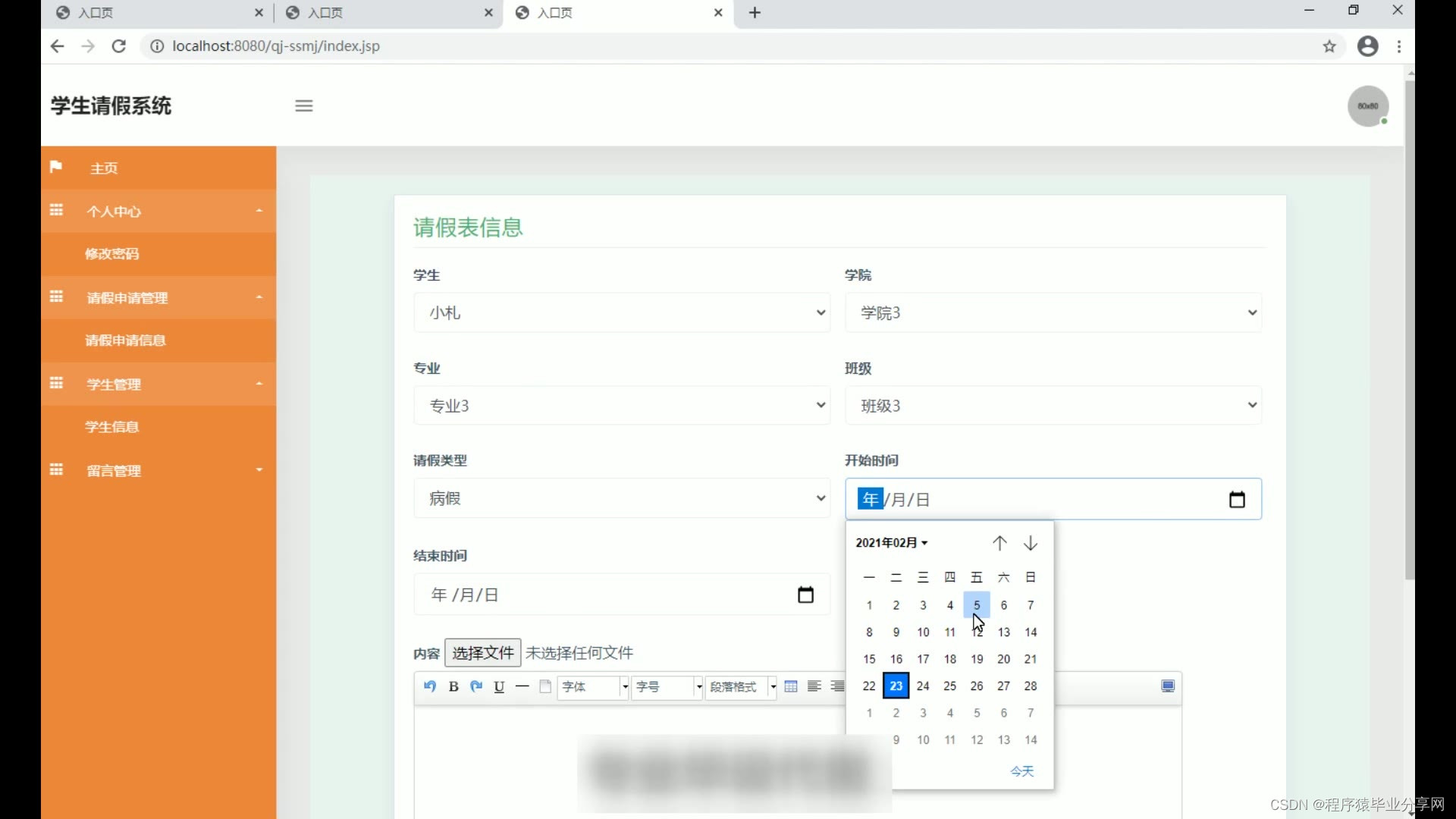Viewport: 1456px width, 819px height.
Task: Click the 今天 link in the calendar
Action: coord(1021,771)
